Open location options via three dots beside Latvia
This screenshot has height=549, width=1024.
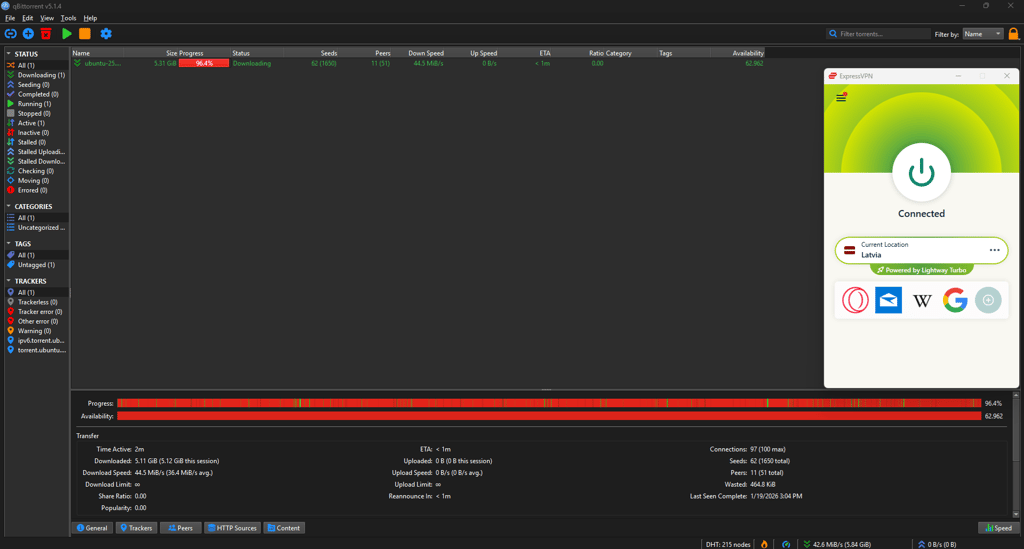point(994,250)
